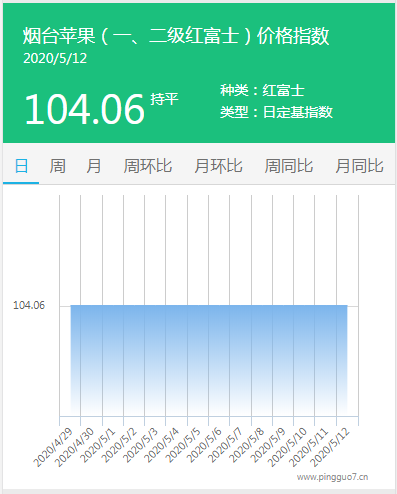Image resolution: width=397 pixels, height=494 pixels.
Task: Click the x-axis label 2020/4/29
Action: tap(53, 447)
